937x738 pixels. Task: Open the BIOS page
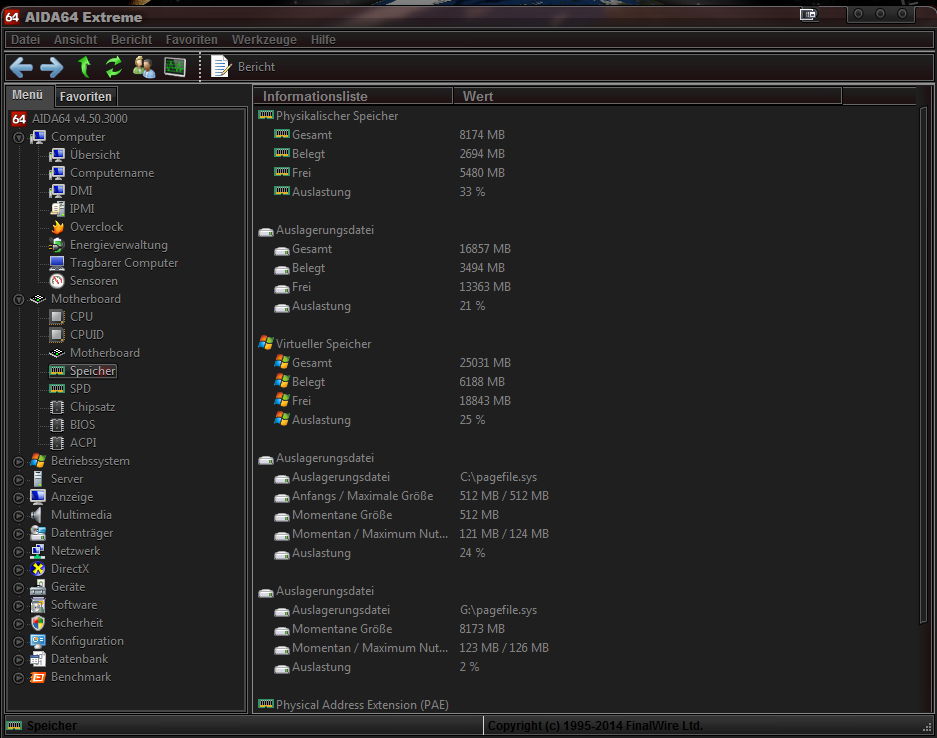point(82,425)
